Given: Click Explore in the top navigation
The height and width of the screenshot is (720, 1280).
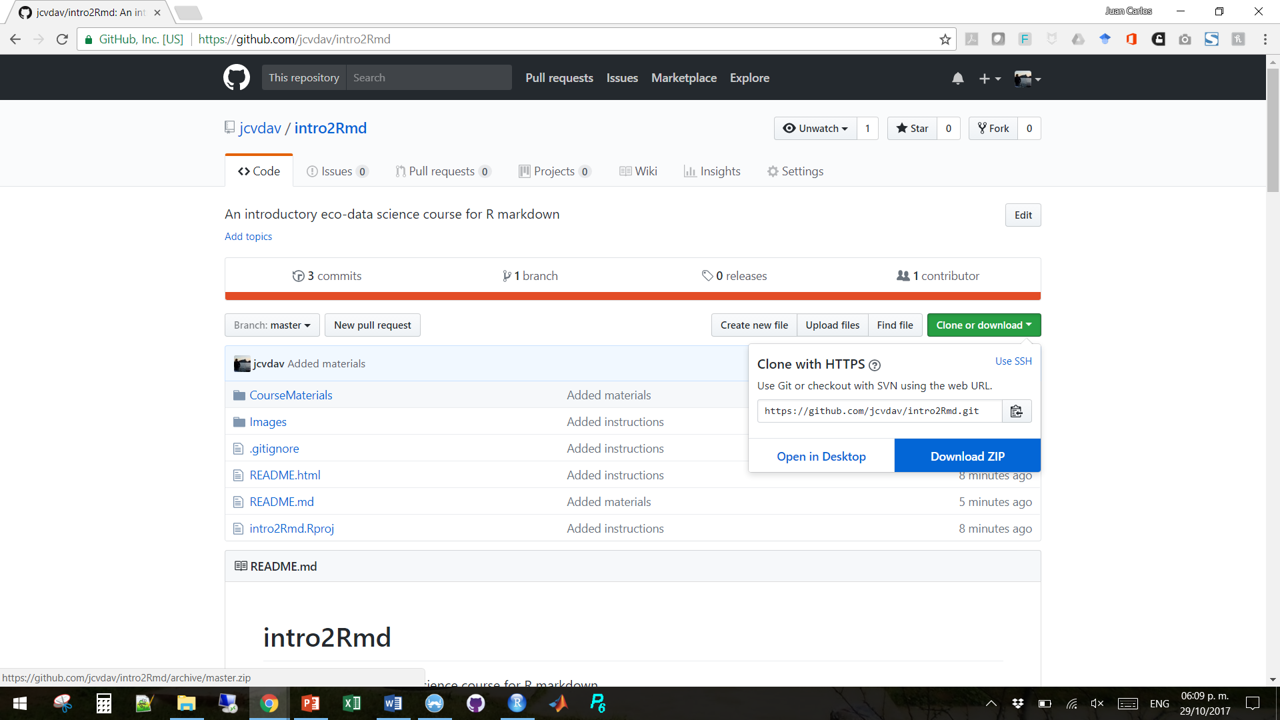Looking at the screenshot, I should [x=750, y=78].
